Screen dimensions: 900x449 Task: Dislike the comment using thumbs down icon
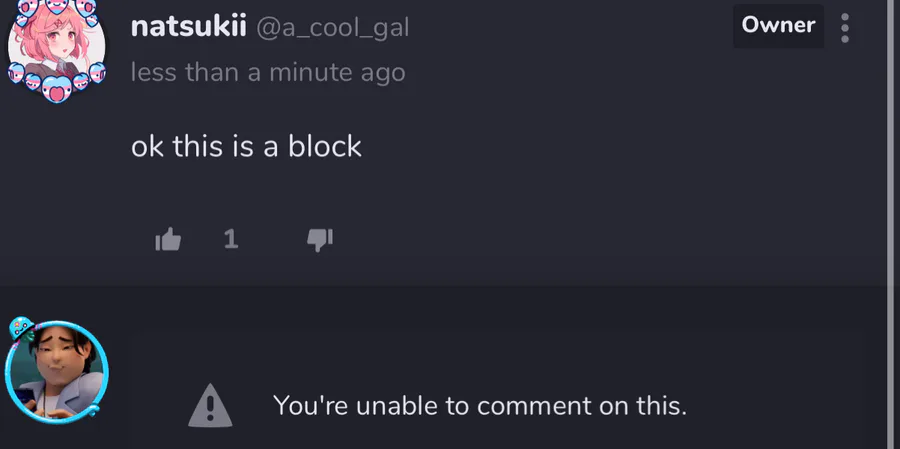click(320, 240)
